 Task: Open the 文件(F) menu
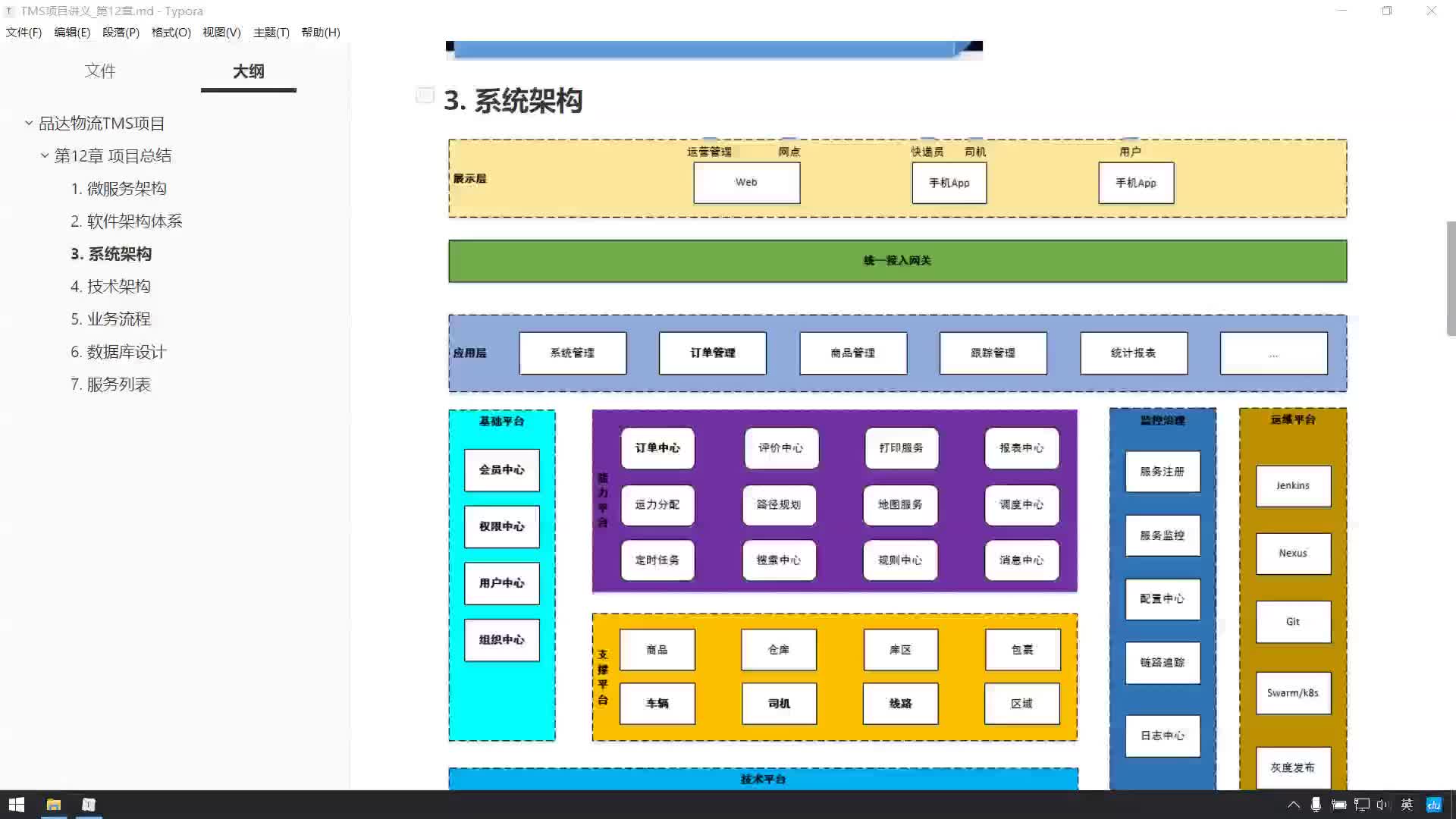click(24, 32)
